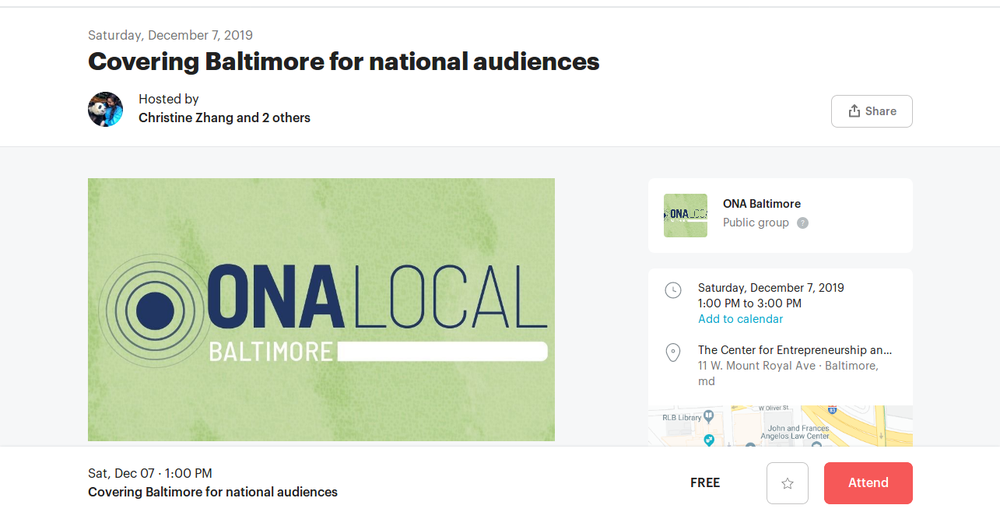Click the footer event title text
Screen dimensions: 1000x512
point(213,492)
